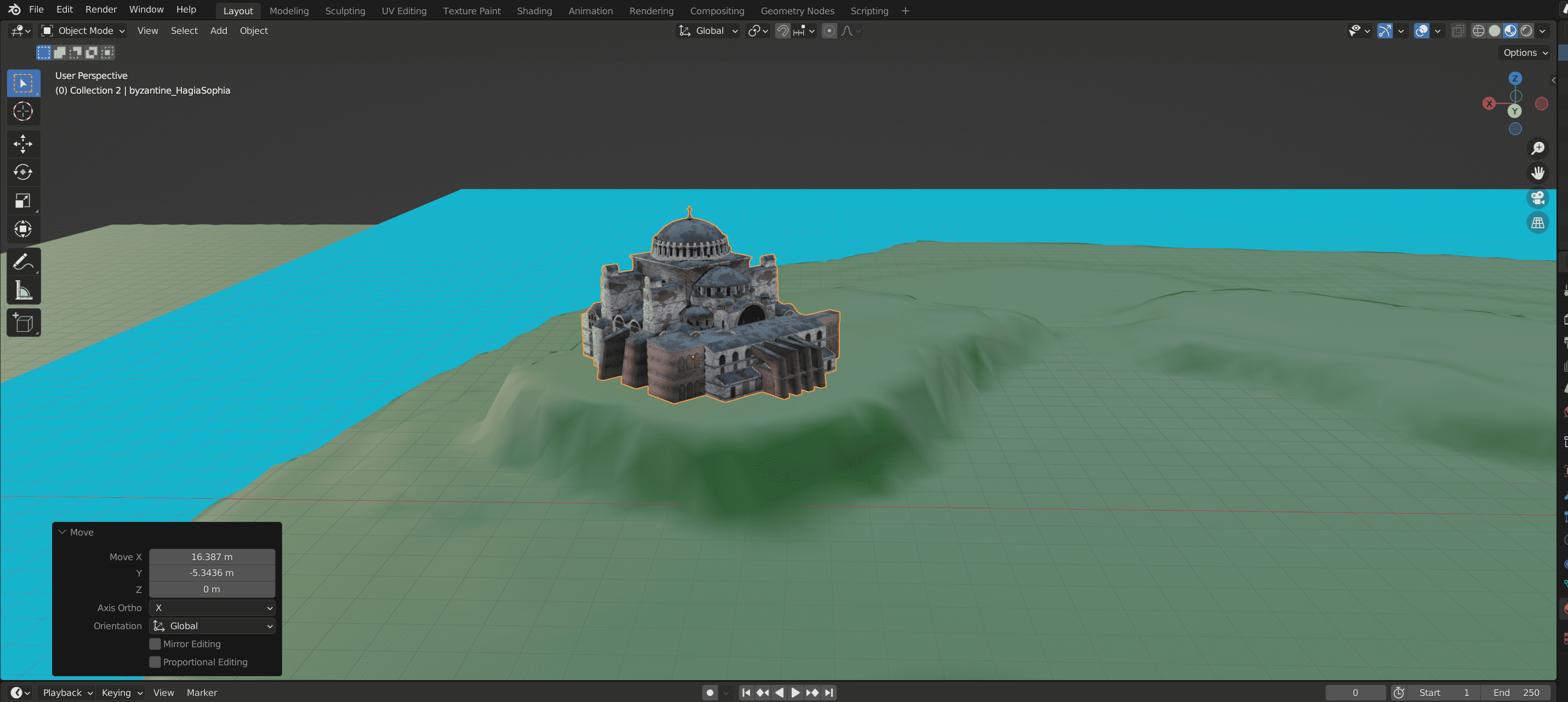Switch to material preview shading

1510,31
